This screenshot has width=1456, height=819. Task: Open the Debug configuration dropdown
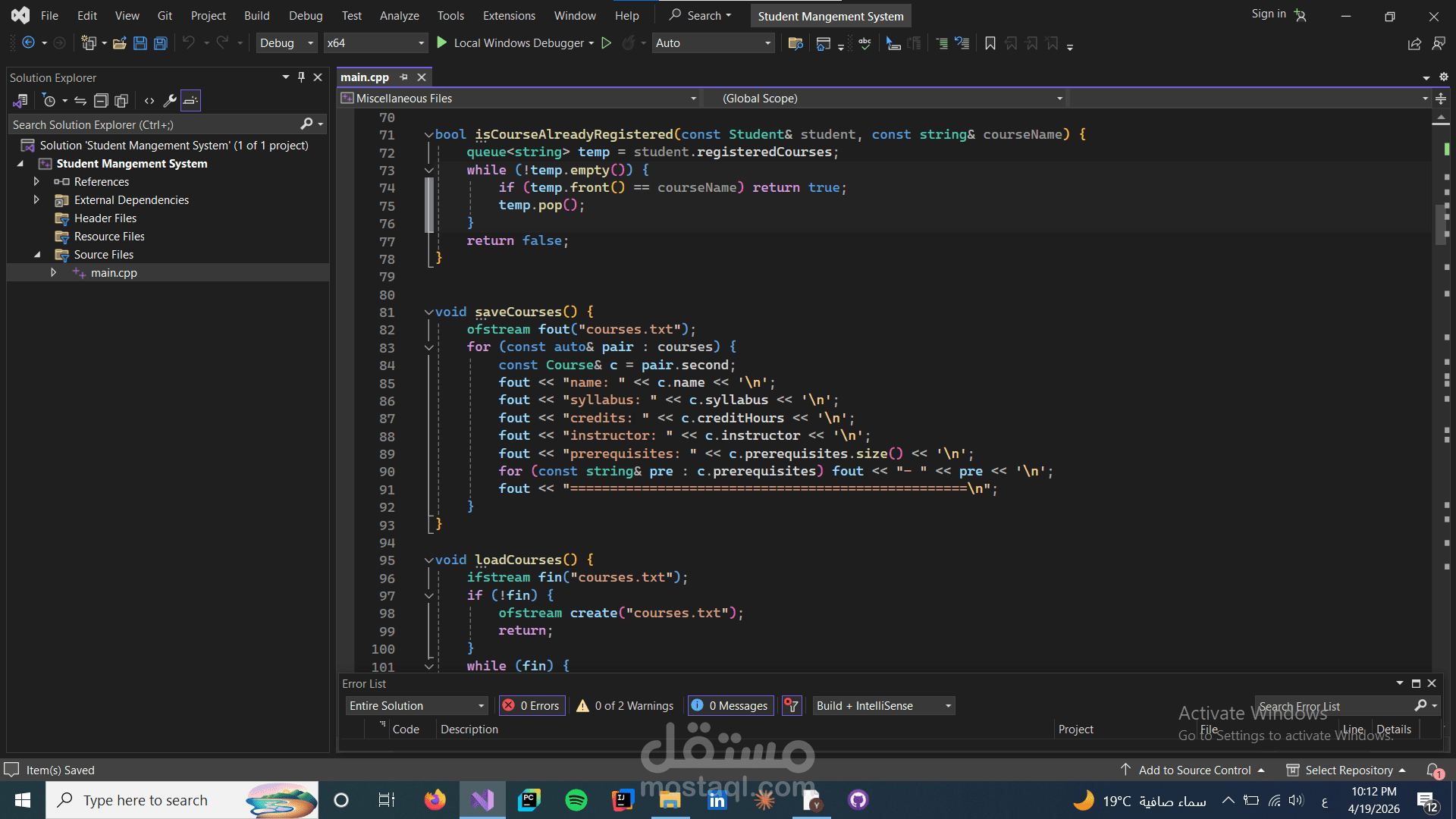coord(287,43)
